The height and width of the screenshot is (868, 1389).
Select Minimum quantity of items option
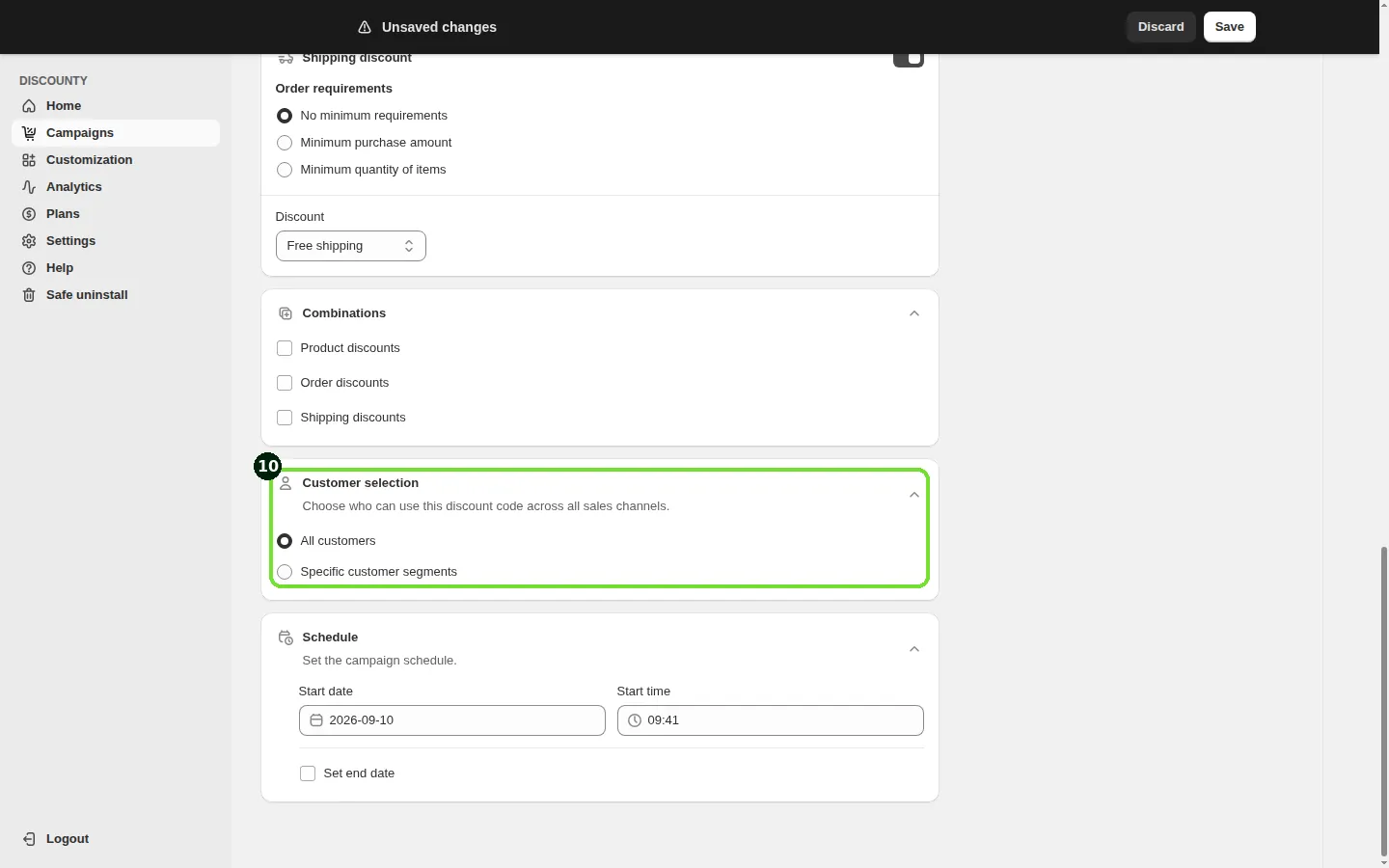(285, 170)
